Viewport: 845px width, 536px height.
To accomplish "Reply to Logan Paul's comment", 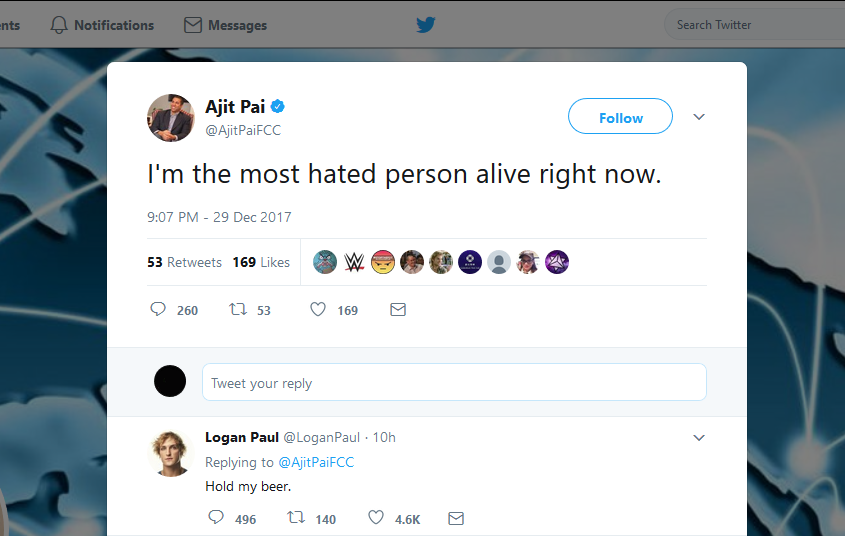I will click(x=216, y=518).
